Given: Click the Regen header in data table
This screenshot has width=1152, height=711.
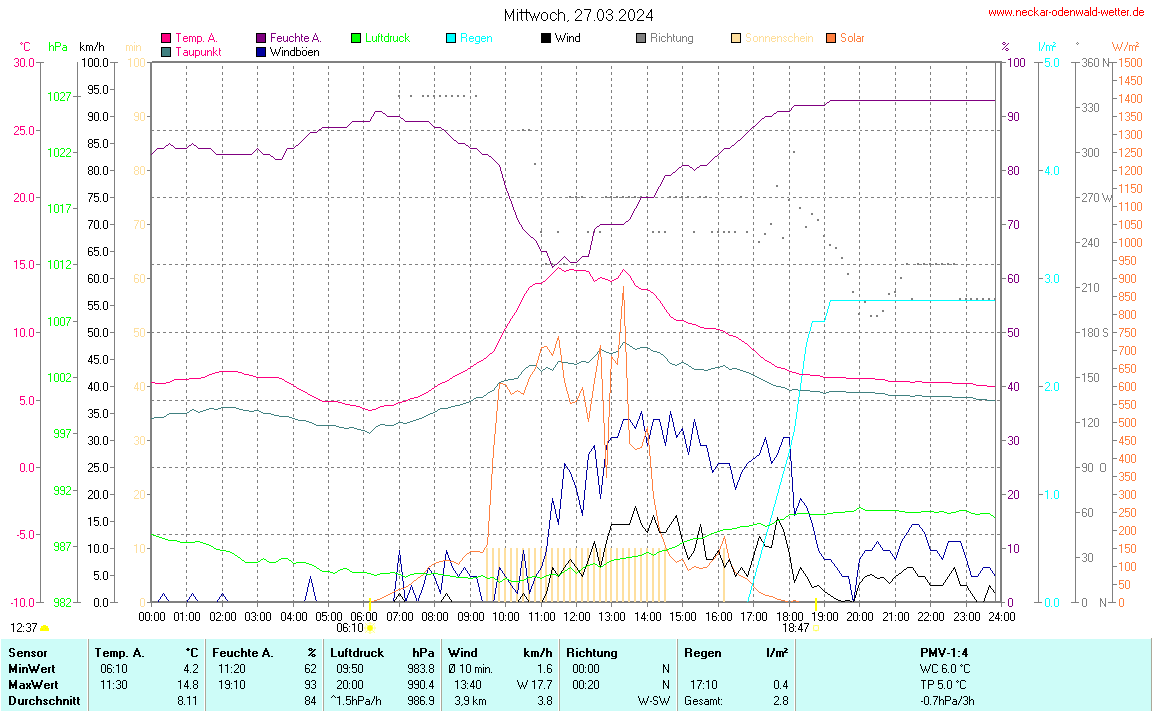Looking at the screenshot, I should 702,653.
